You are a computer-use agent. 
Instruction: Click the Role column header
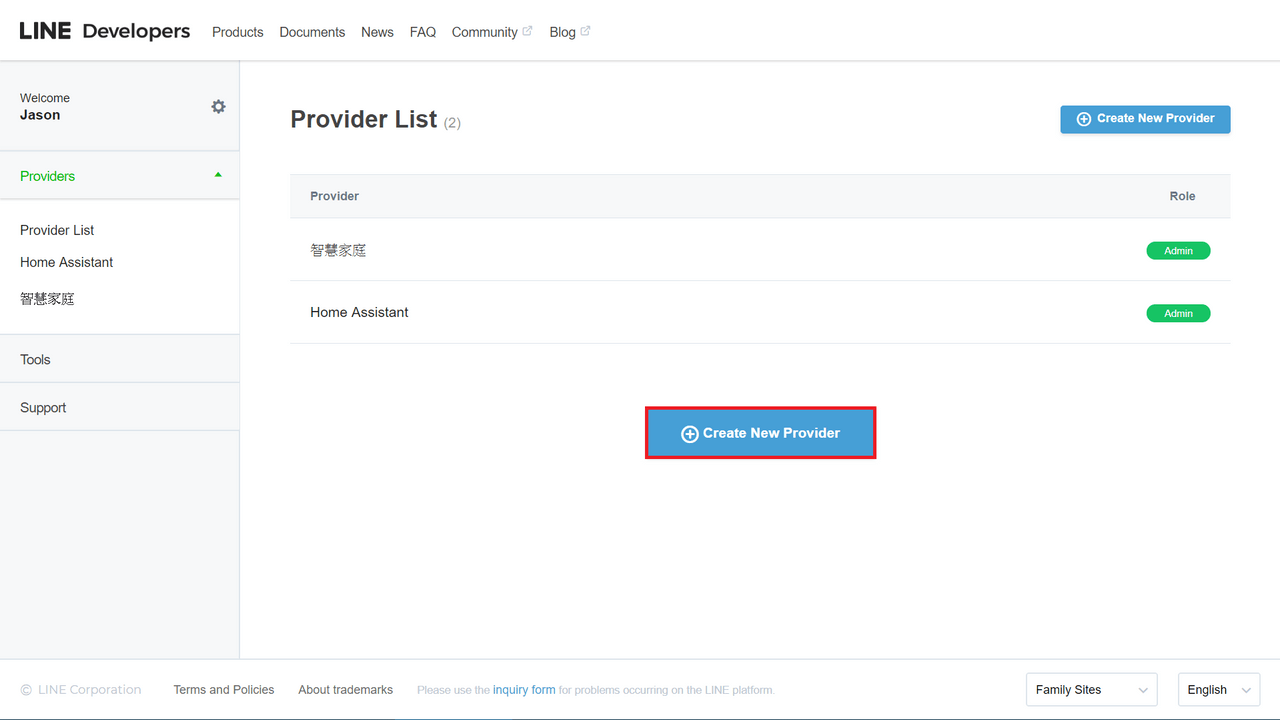[x=1182, y=196]
